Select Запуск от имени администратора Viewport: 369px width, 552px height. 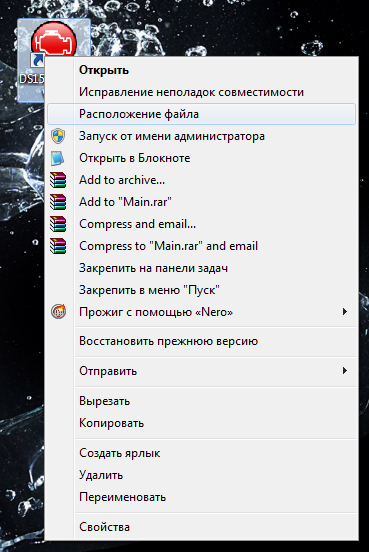tap(201, 136)
